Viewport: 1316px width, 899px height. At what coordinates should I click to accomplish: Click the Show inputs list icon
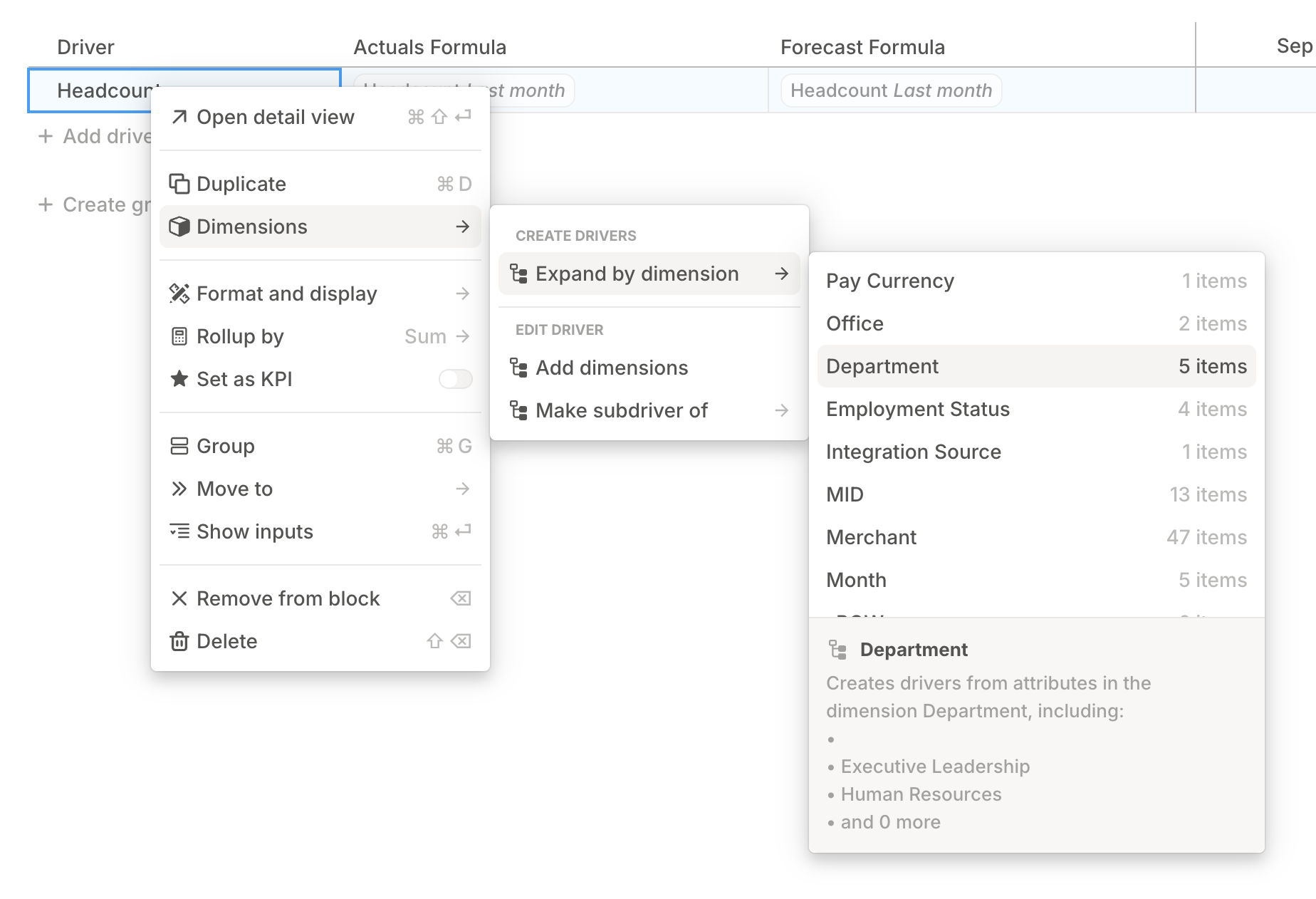pyautogui.click(x=179, y=531)
